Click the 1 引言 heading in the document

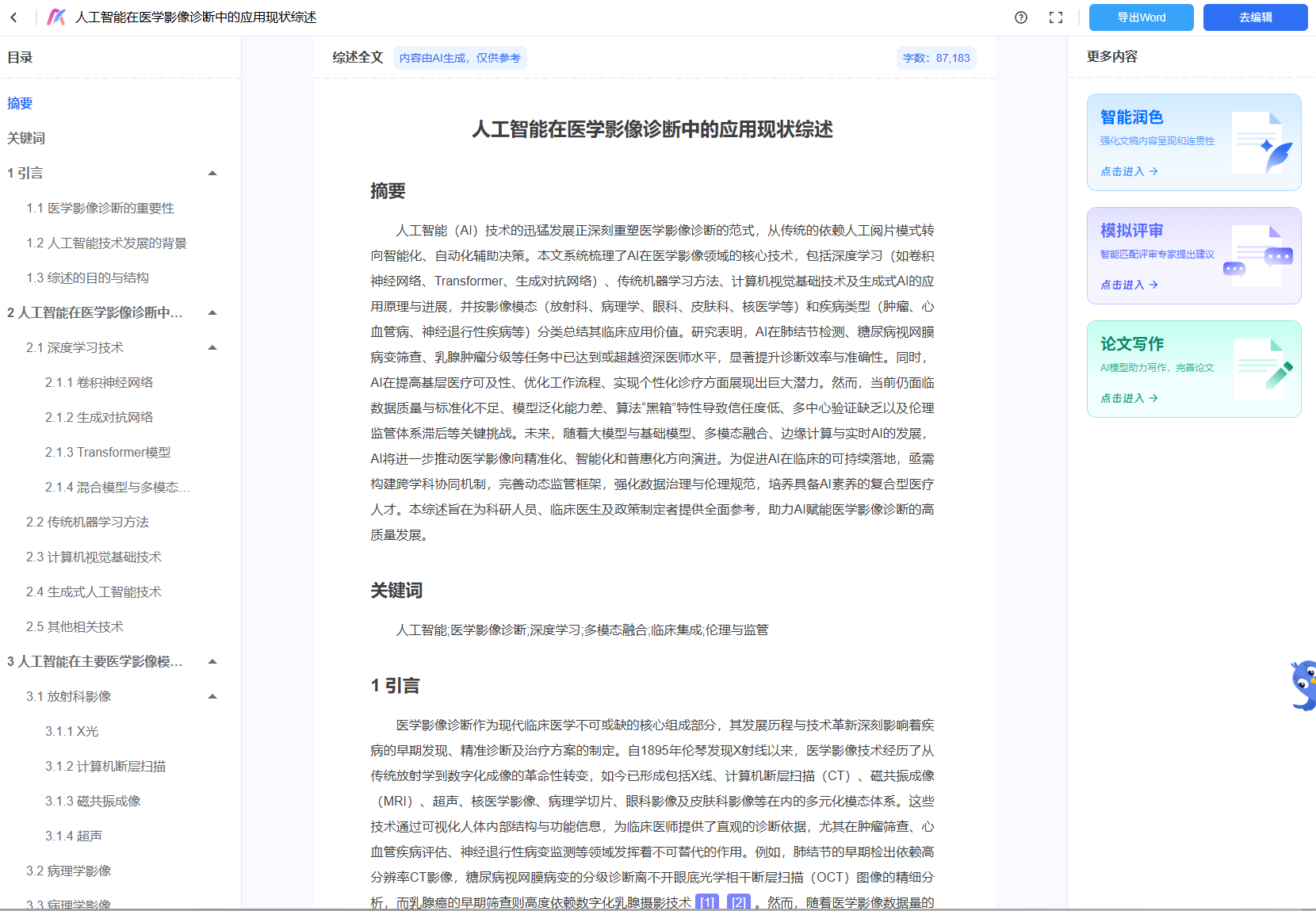coord(395,686)
